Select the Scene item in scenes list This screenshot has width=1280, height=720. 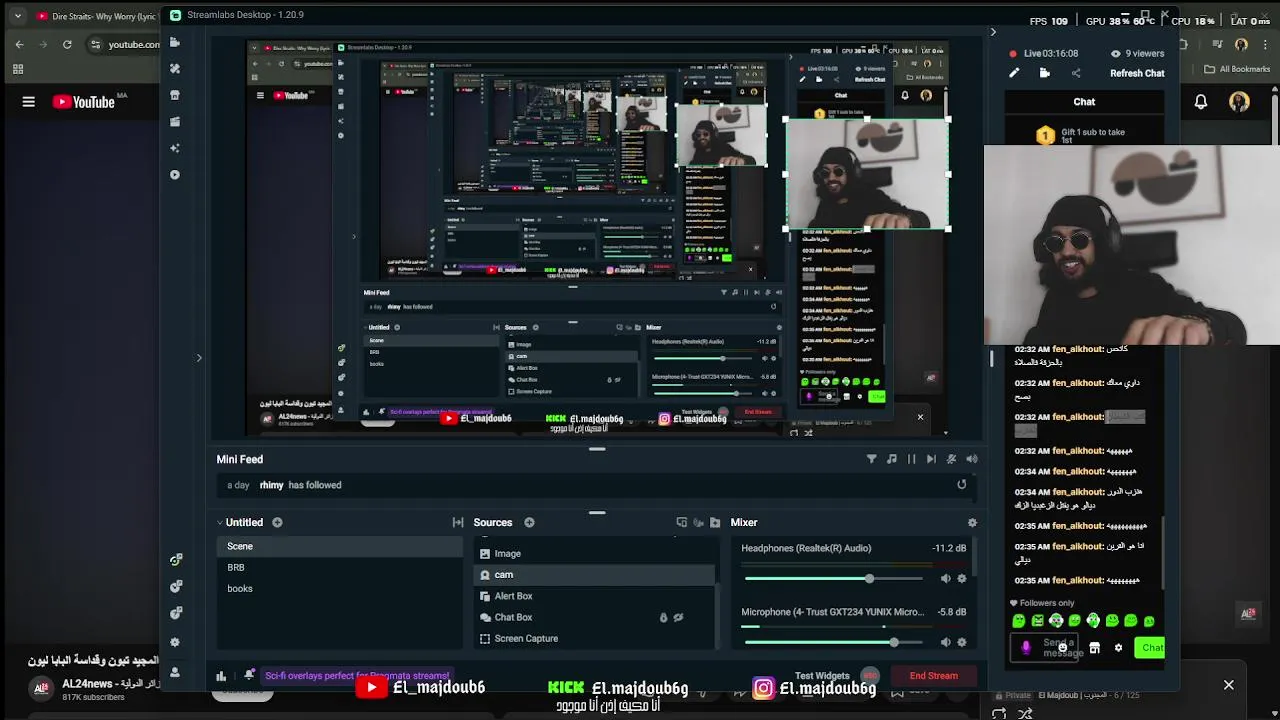pyautogui.click(x=340, y=546)
